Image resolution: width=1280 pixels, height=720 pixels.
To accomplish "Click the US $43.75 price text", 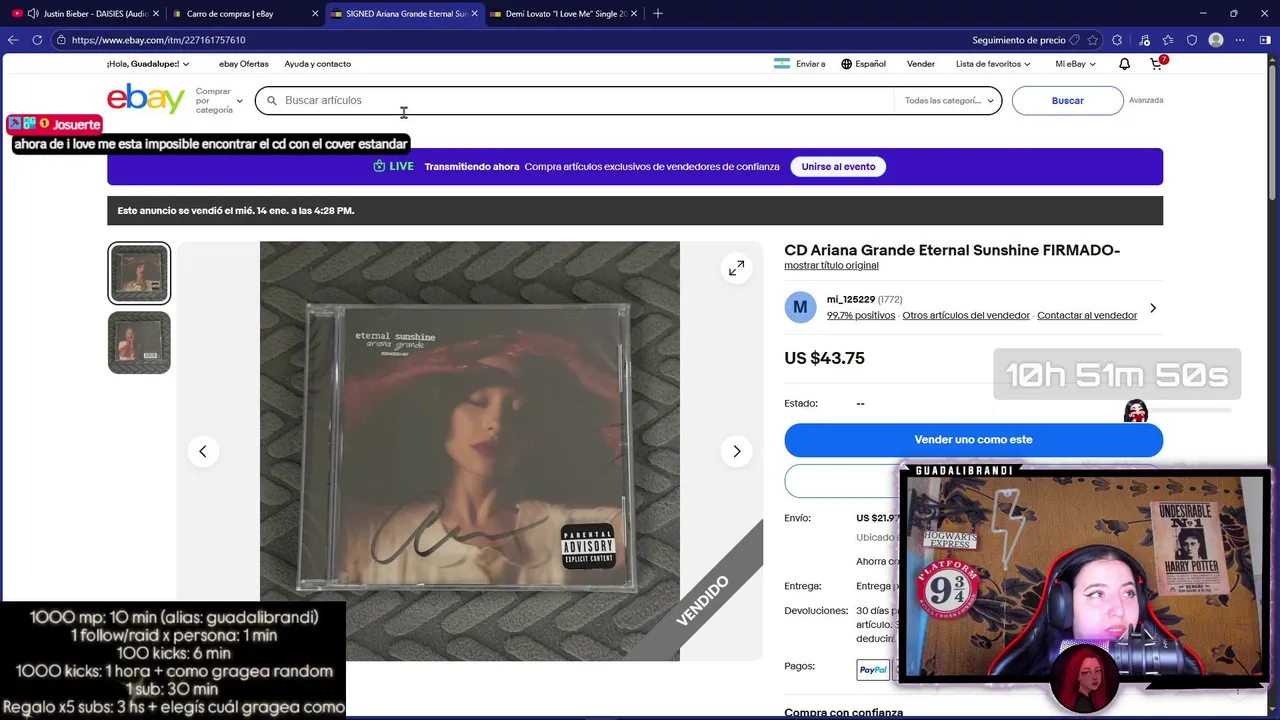I will pyautogui.click(x=824, y=358).
